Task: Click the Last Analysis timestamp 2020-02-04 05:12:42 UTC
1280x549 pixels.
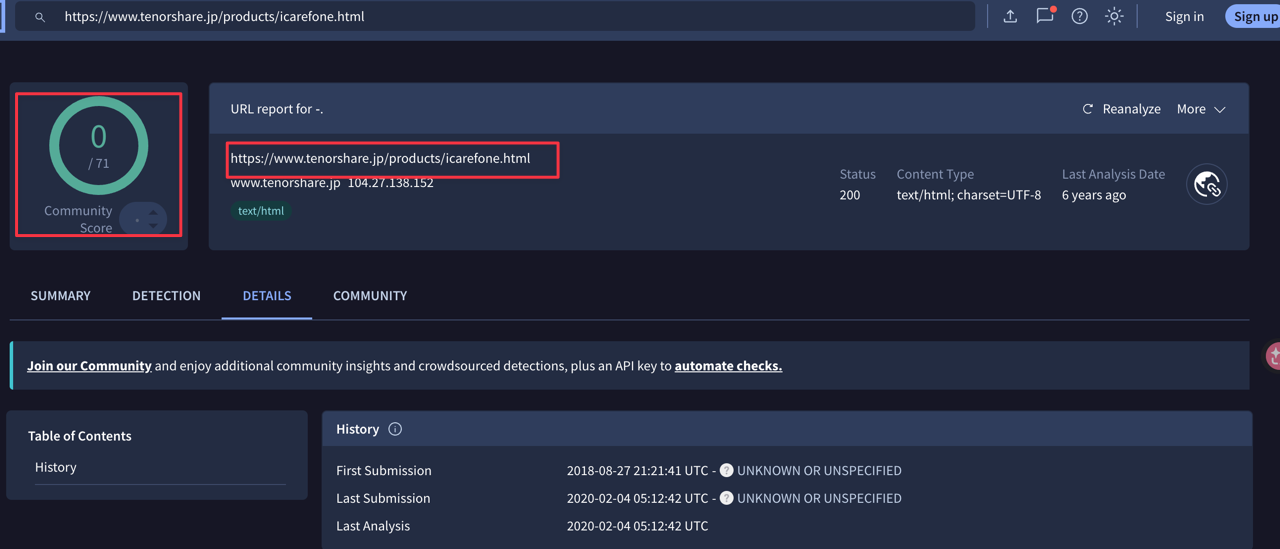Action: coord(637,526)
